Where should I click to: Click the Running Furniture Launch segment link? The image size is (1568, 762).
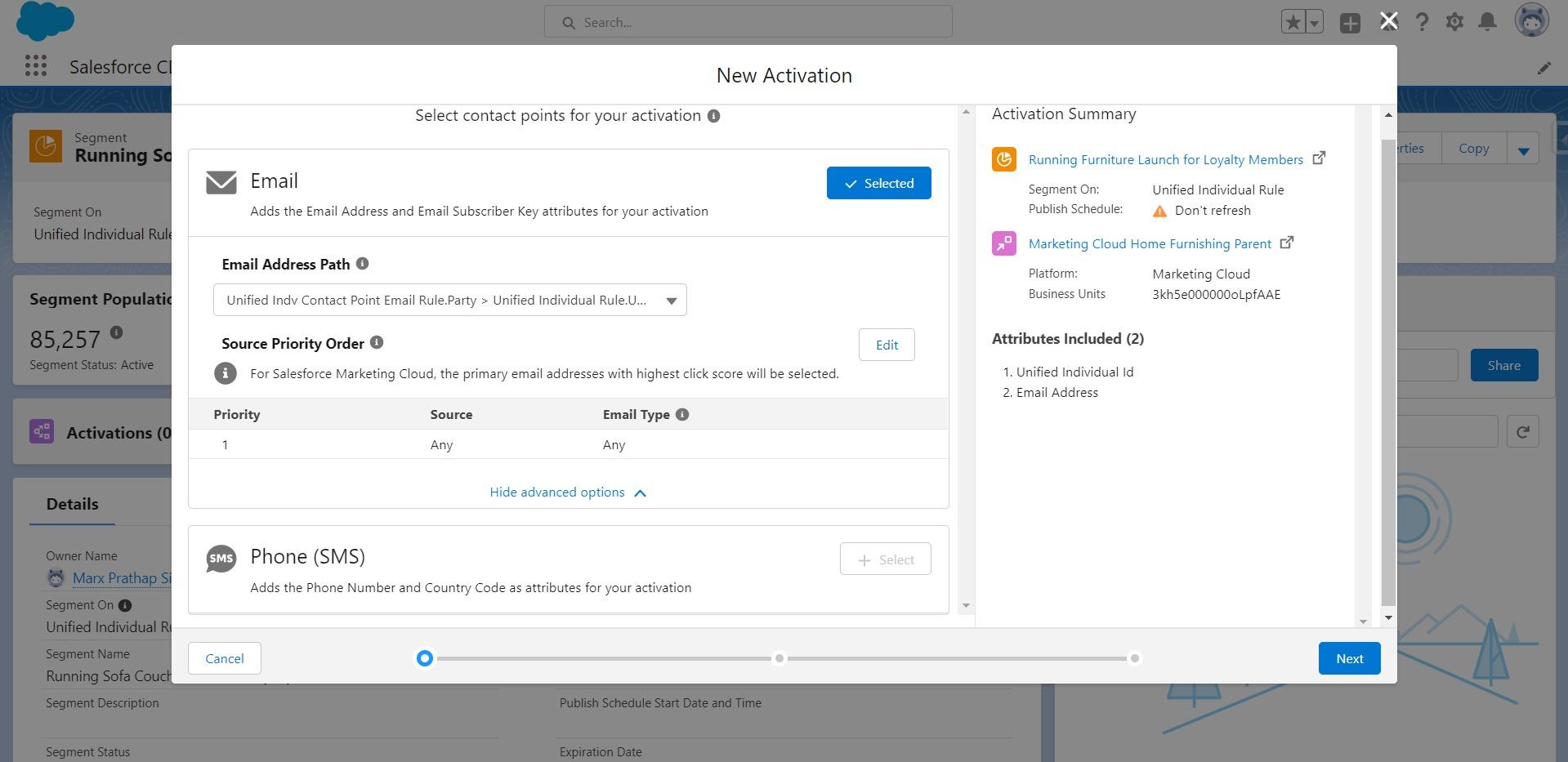pyautogui.click(x=1165, y=159)
